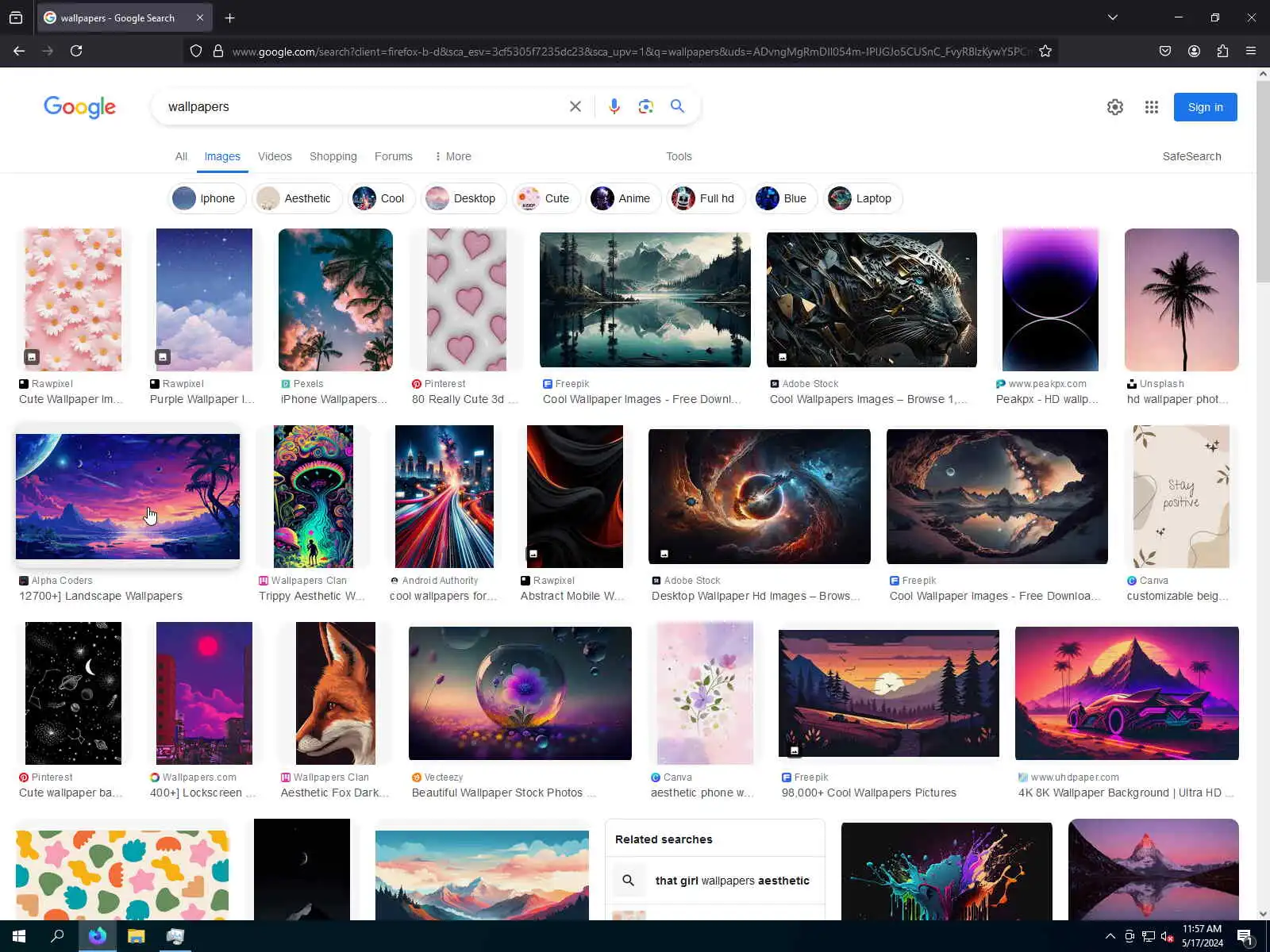Filter by Blue chip
The width and height of the screenshot is (1270, 952).
[x=784, y=198]
